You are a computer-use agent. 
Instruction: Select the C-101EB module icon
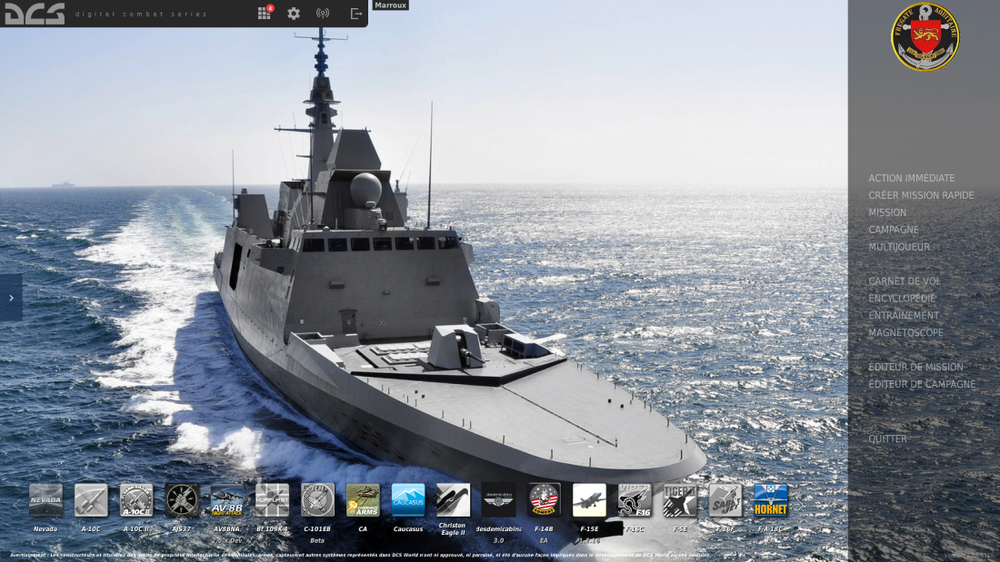[318, 499]
